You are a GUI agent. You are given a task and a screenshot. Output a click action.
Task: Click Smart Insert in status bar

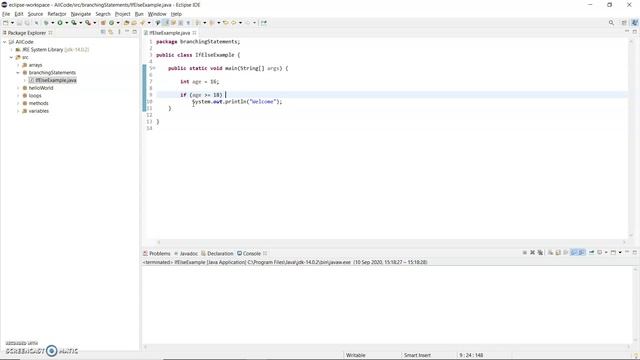[x=417, y=356]
